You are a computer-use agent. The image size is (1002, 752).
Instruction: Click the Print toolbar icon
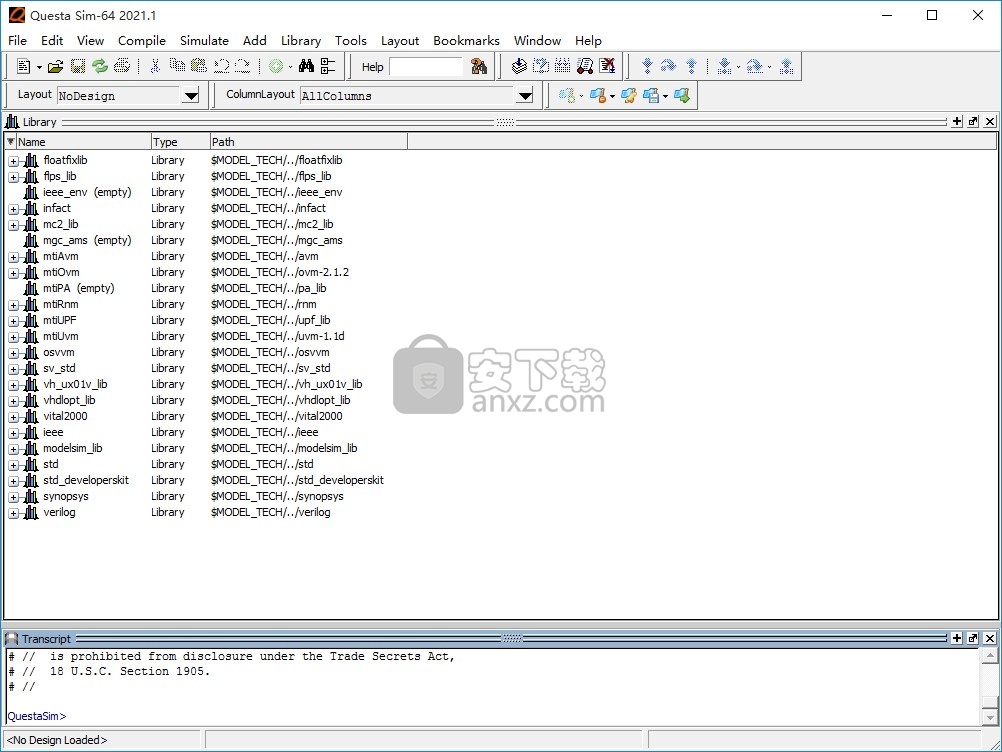(x=121, y=66)
